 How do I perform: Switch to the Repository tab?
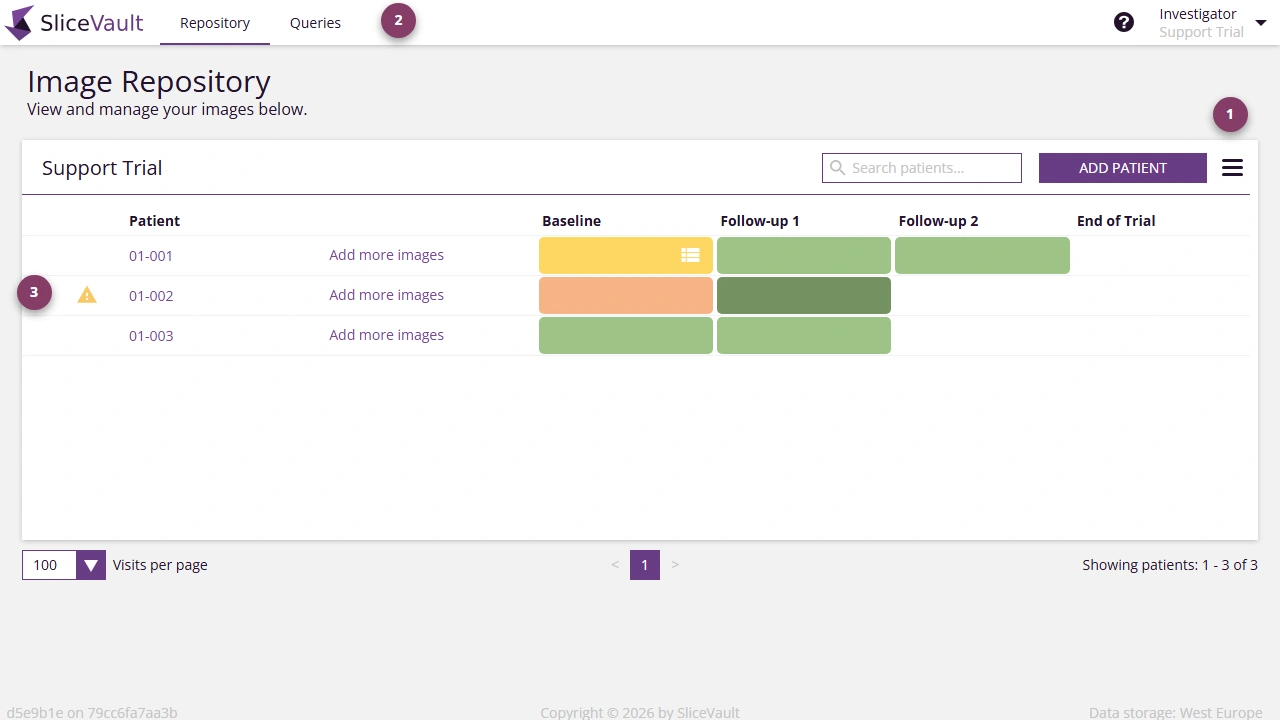[x=214, y=22]
